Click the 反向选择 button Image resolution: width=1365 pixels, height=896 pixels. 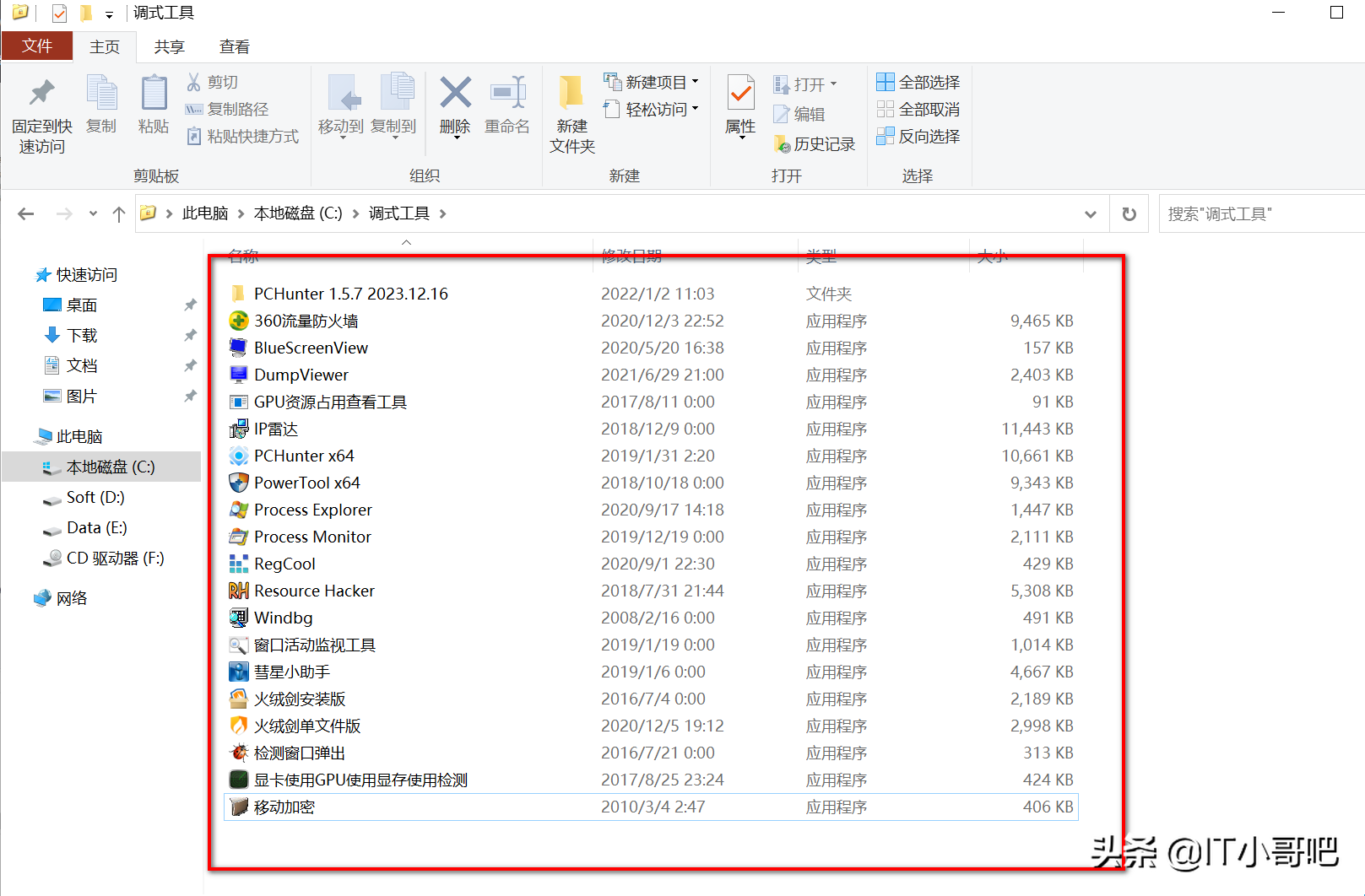pos(918,136)
